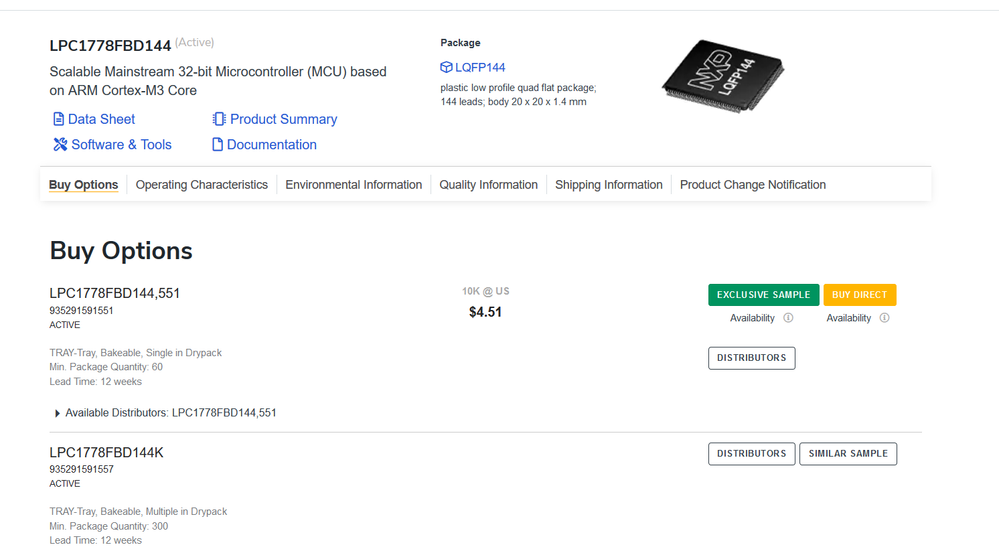Click the Software & Tools wrench icon

click(60, 145)
